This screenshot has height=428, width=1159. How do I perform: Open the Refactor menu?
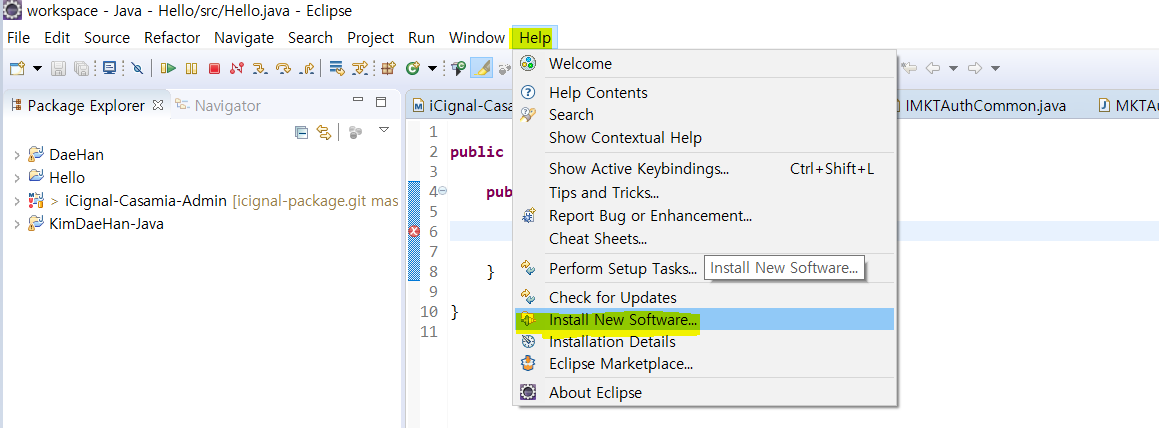point(172,38)
